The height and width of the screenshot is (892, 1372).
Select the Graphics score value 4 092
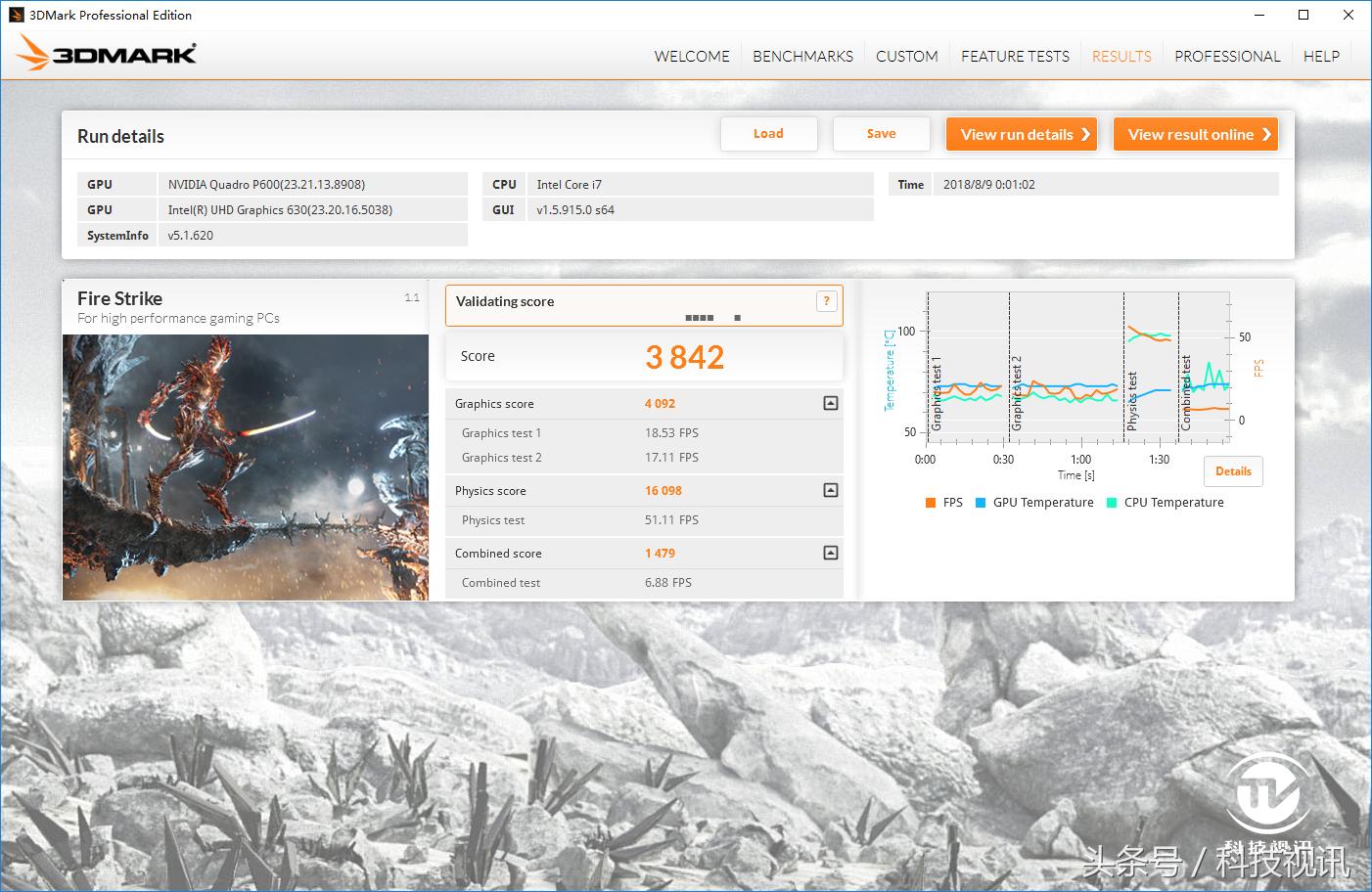click(660, 403)
